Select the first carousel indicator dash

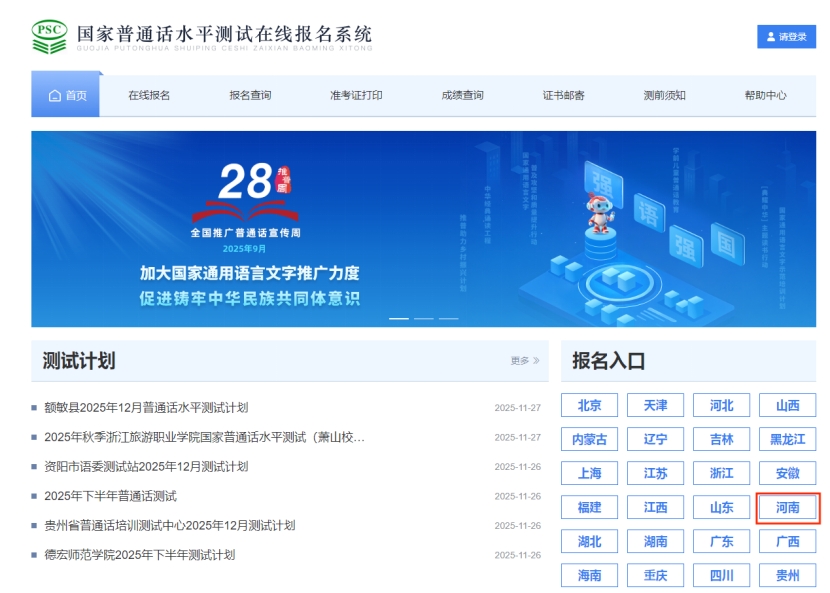point(398,318)
